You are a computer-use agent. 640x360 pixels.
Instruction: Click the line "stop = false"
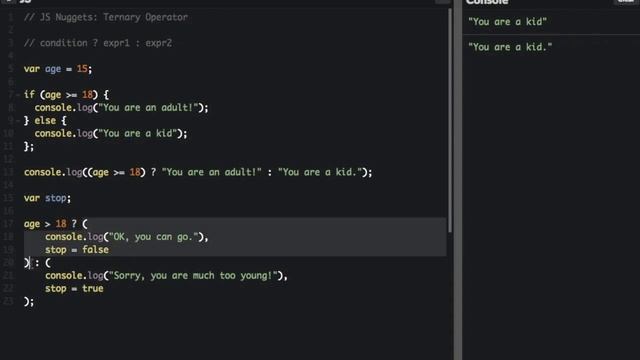pos(77,250)
